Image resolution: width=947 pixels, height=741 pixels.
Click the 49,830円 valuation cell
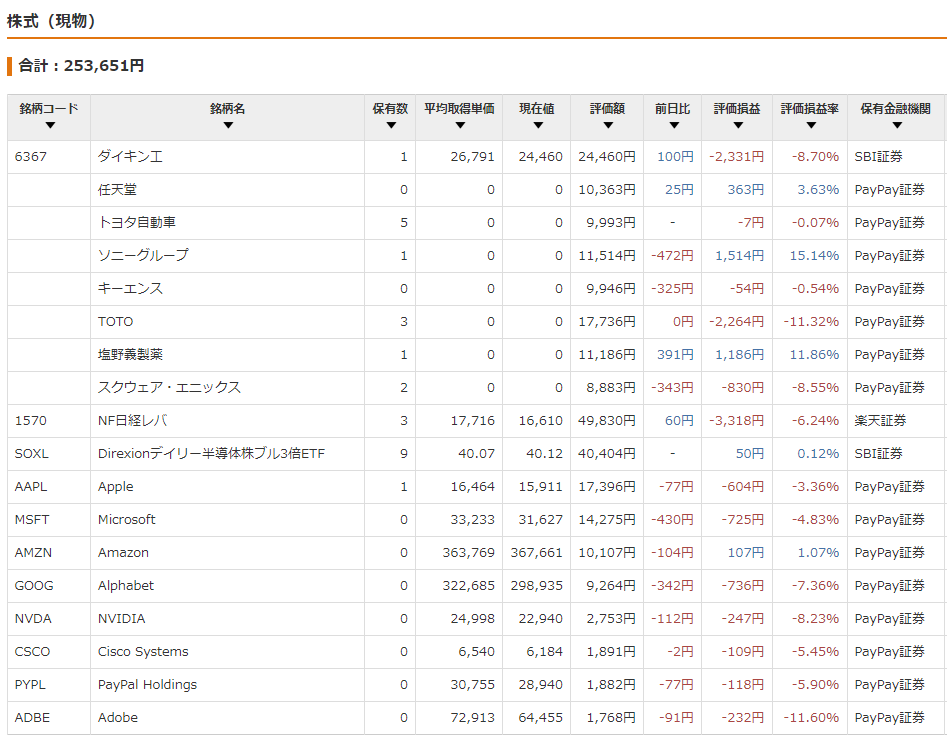pos(606,420)
